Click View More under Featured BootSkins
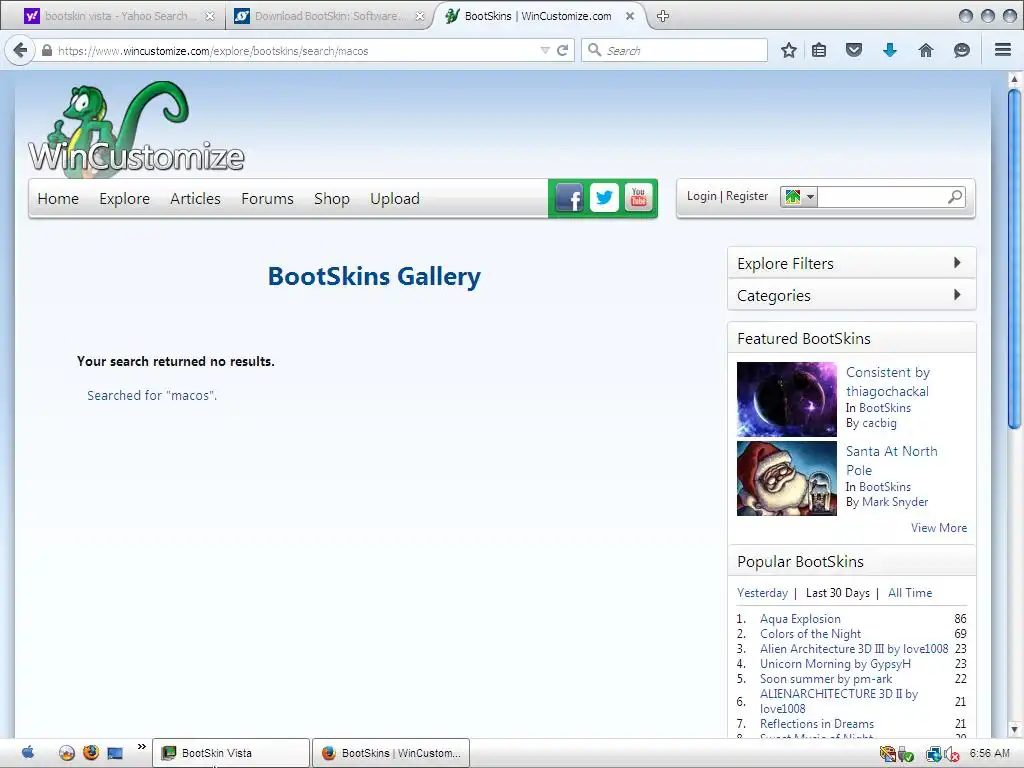This screenshot has width=1024, height=768. tap(939, 528)
